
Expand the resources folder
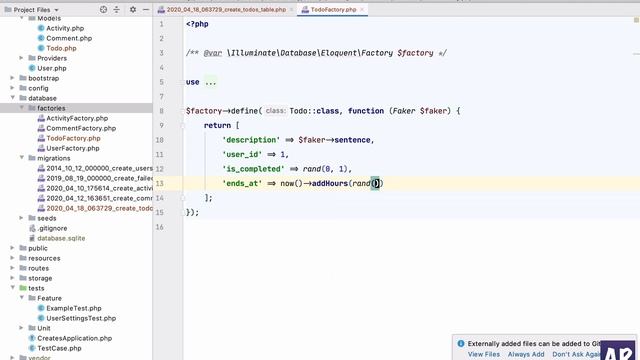click(12, 258)
